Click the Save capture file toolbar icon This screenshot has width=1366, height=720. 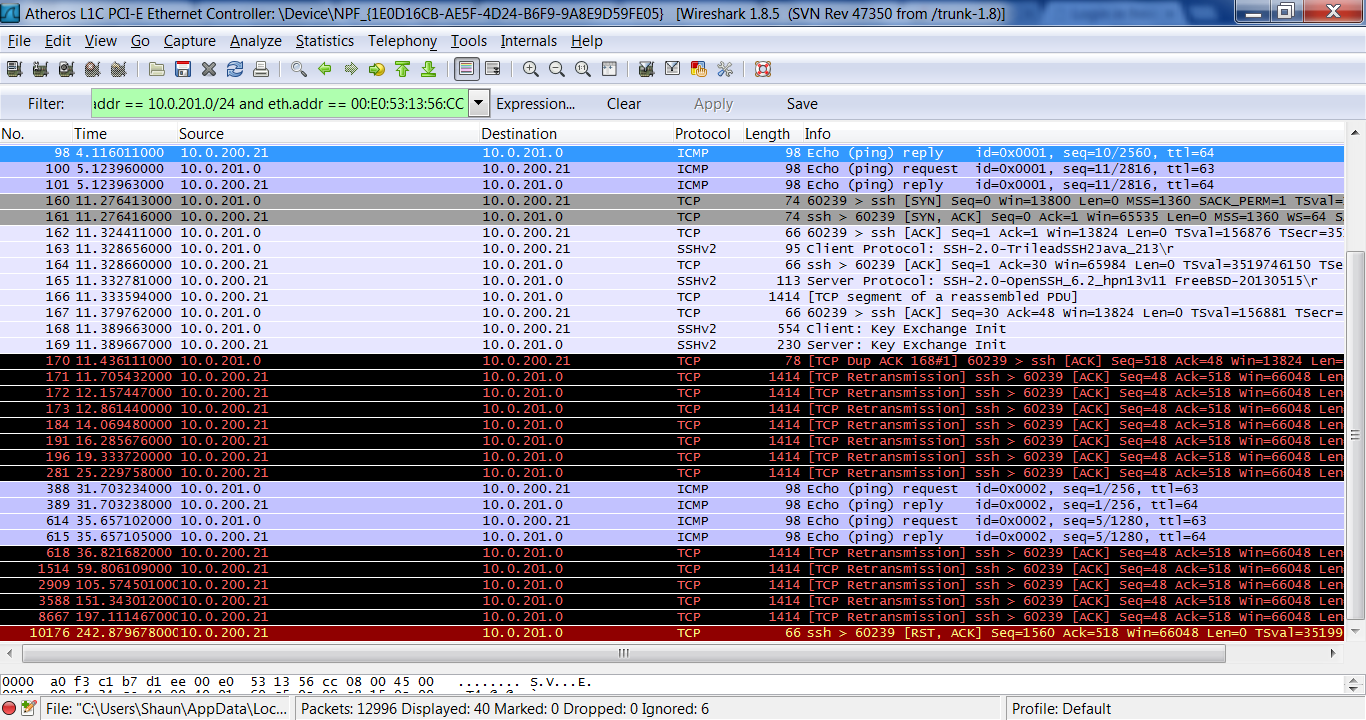coord(183,69)
